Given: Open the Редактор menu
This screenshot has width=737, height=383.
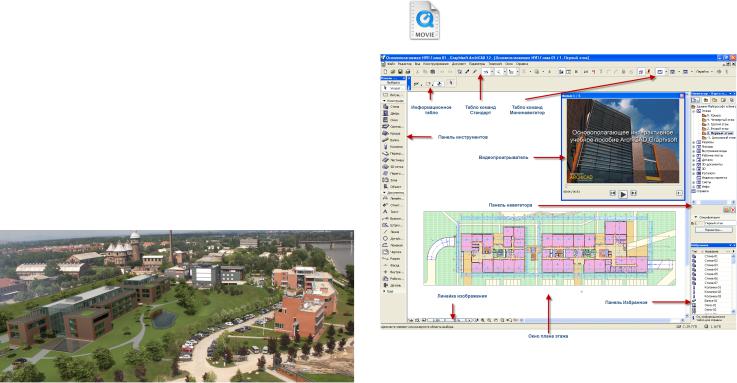Looking at the screenshot, I should point(405,64).
